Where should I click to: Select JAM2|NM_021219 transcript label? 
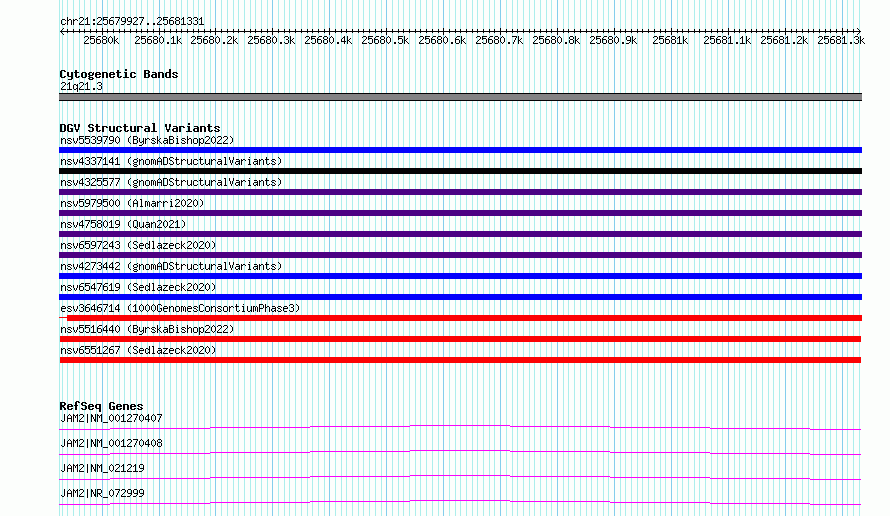click(x=102, y=468)
